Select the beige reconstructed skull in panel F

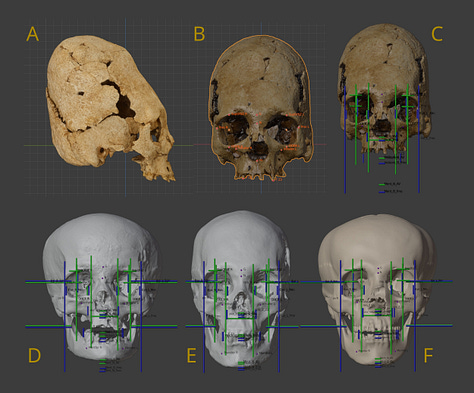pyautogui.click(x=377, y=289)
